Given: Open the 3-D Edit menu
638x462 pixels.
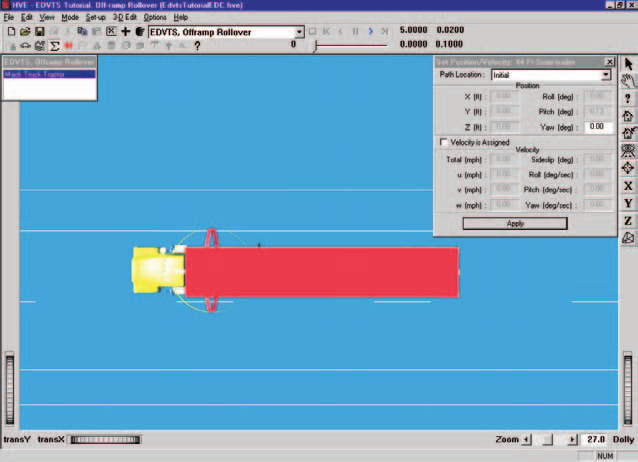Looking at the screenshot, I should [x=125, y=17].
